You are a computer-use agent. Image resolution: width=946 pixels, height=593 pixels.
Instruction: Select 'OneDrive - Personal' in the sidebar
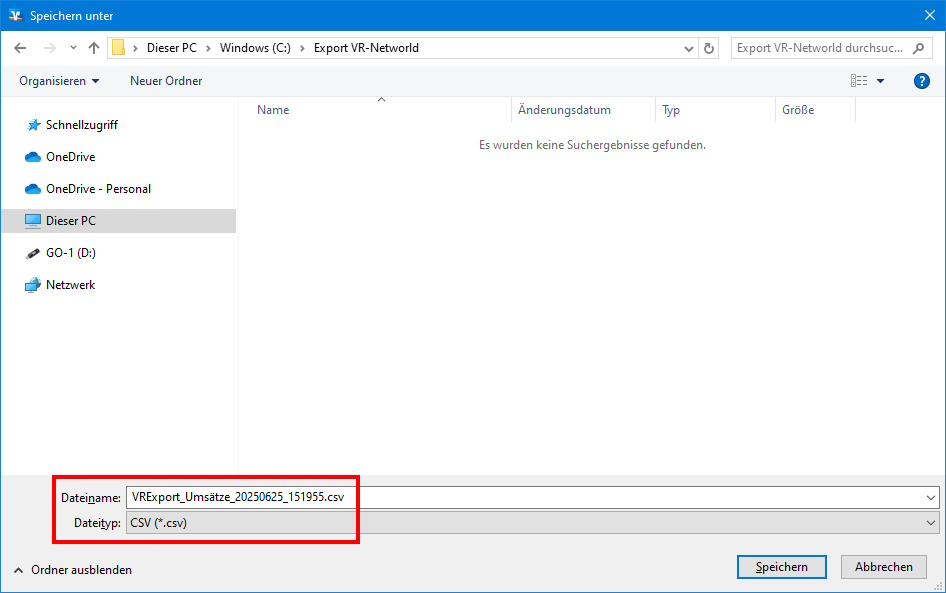coord(98,189)
